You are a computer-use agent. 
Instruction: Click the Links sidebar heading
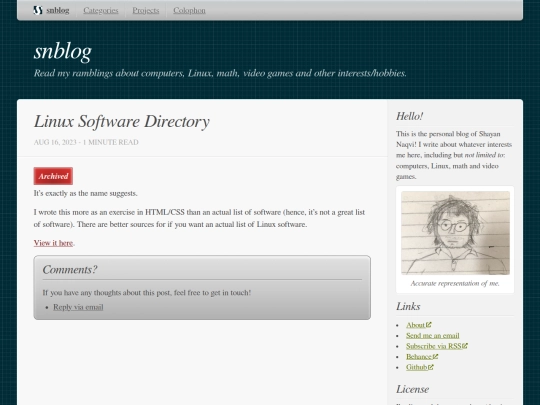(x=408, y=307)
